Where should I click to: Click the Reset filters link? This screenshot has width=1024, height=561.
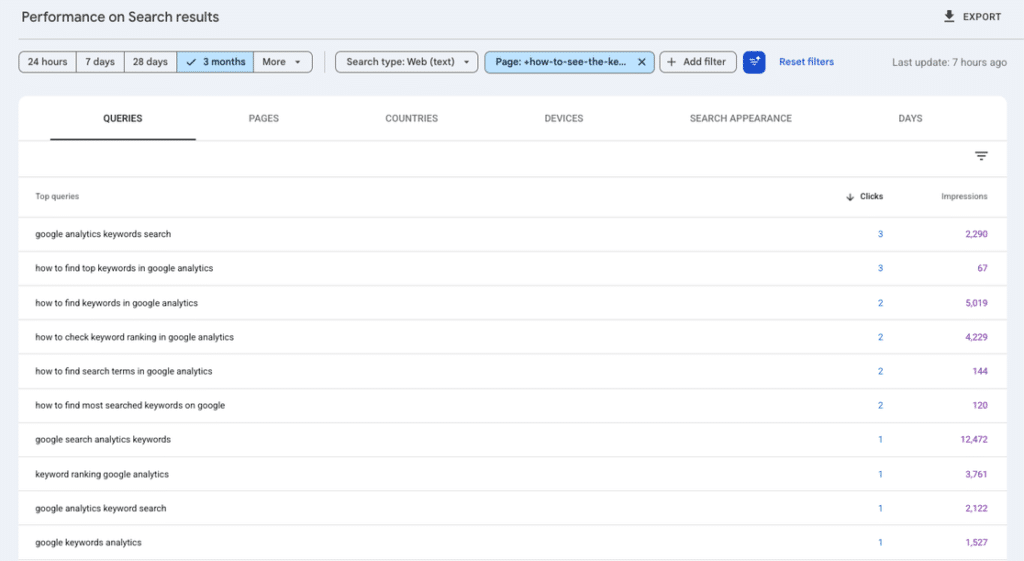point(806,62)
